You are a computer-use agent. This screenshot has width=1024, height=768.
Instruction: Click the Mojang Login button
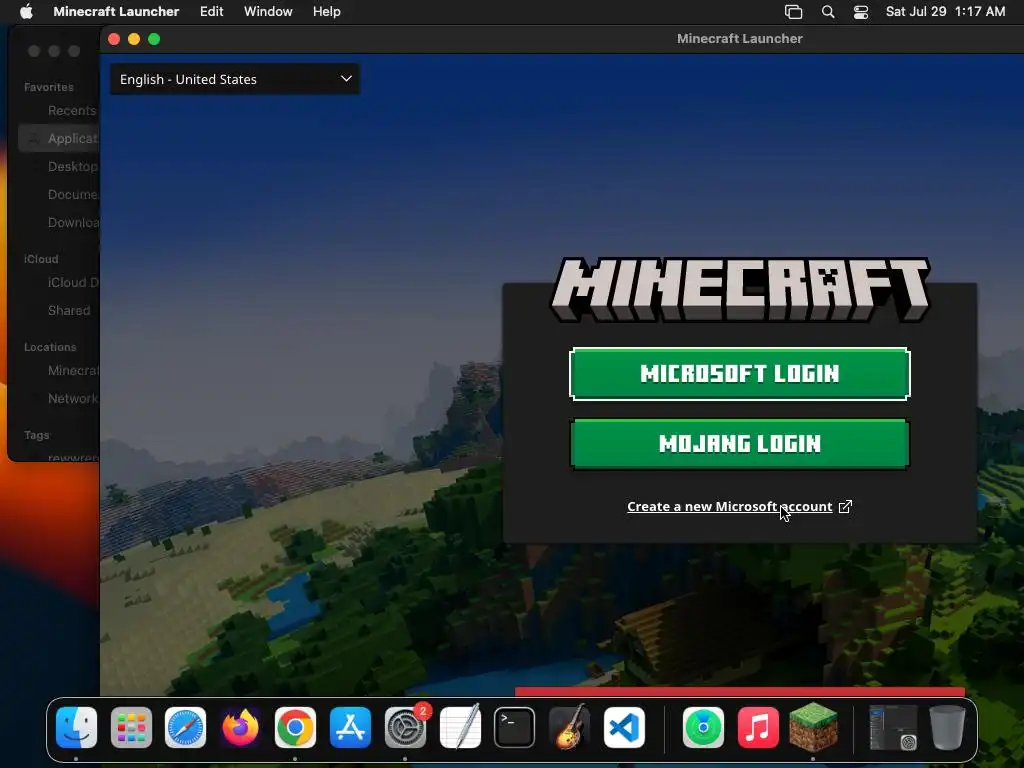(740, 444)
